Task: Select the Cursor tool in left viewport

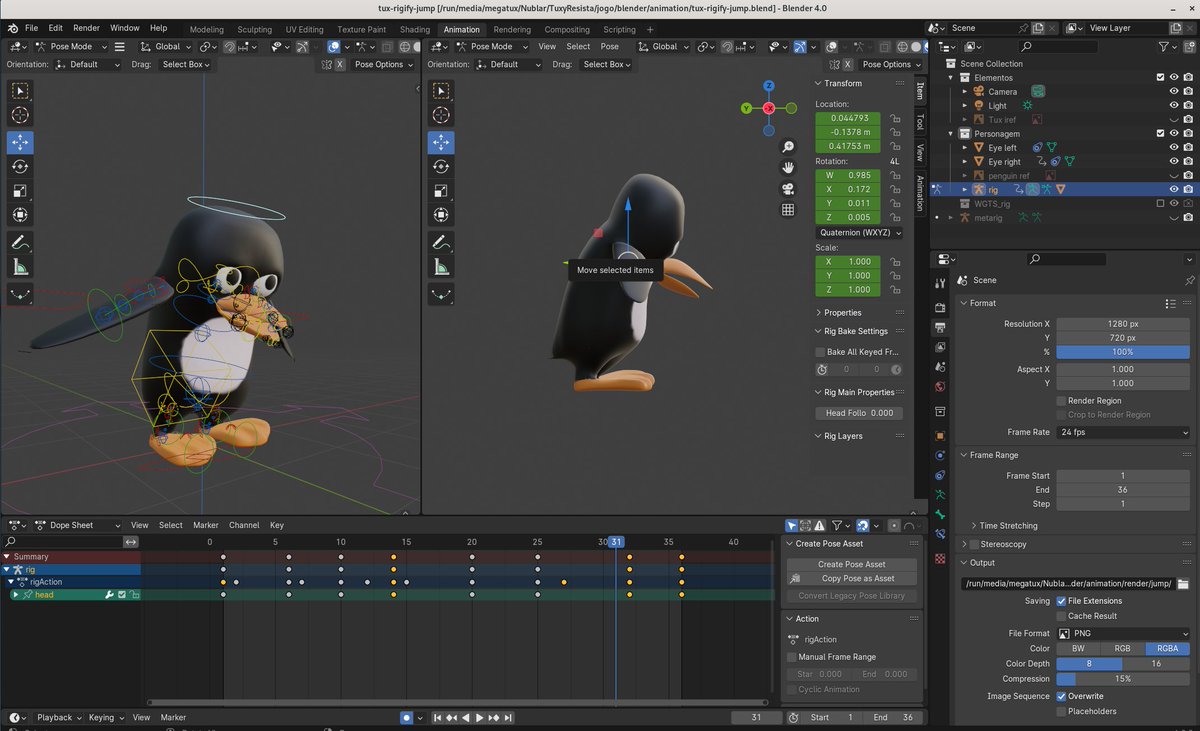Action: [x=20, y=115]
